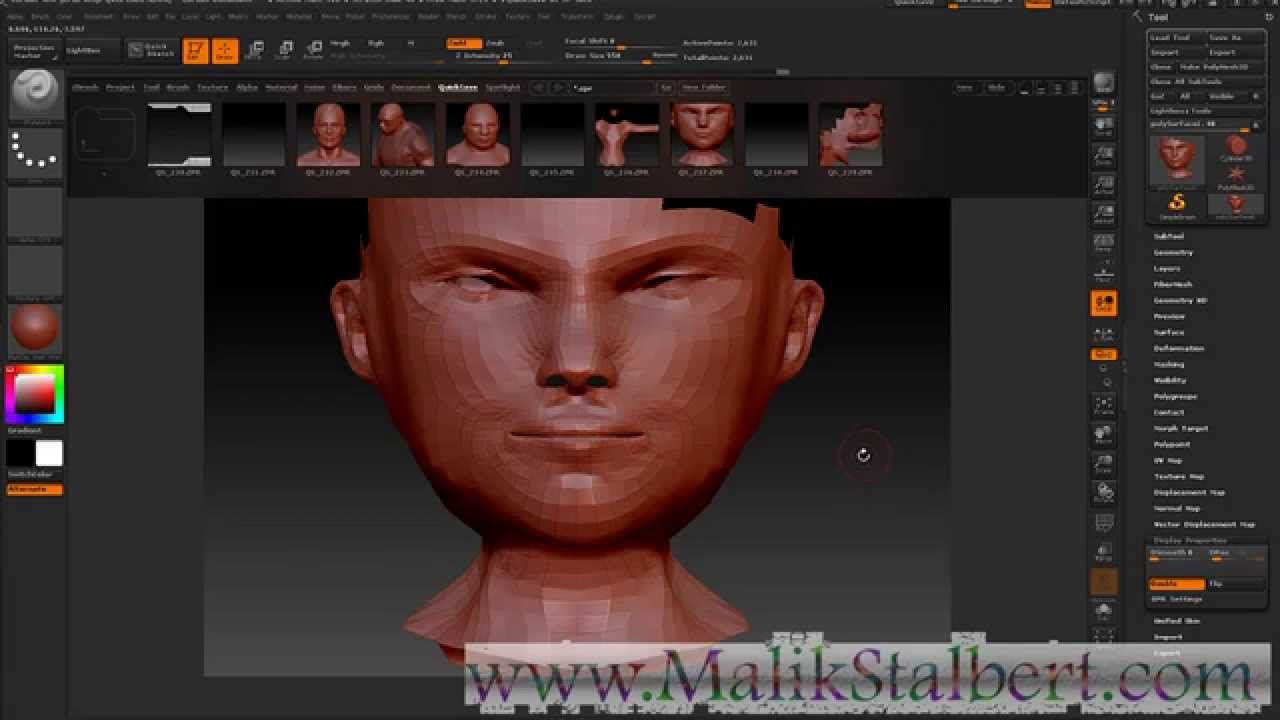This screenshot has width=1280, height=720.
Task: Pick a color in the color picker square
Action: point(34,394)
